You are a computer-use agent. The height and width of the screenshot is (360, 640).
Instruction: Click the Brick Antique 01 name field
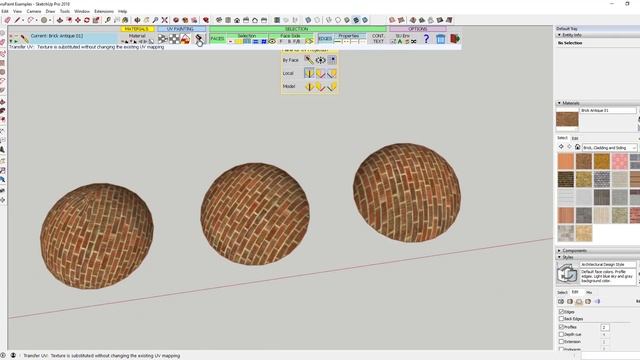click(x=608, y=110)
